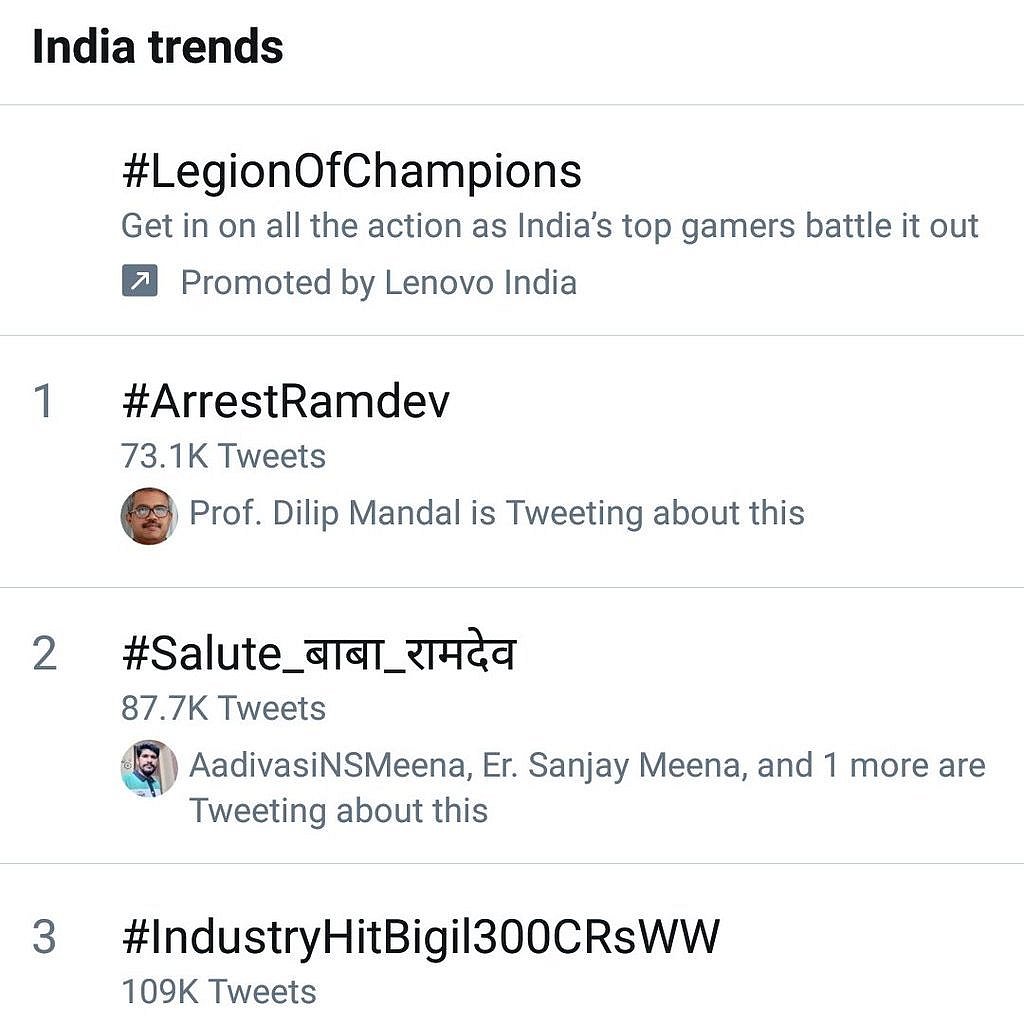Click the 73.1K Tweets count
The width and height of the screenshot is (1024, 1024).
223,457
